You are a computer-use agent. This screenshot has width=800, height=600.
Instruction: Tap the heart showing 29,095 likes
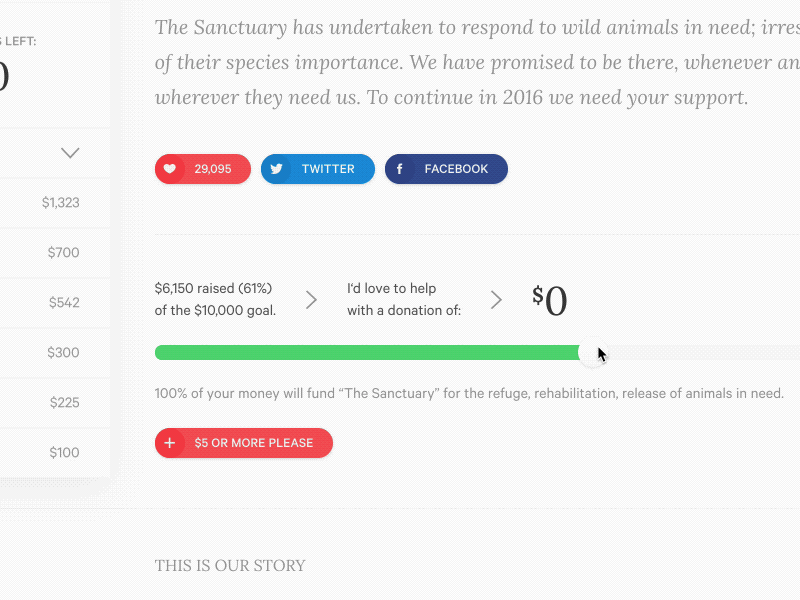(x=202, y=168)
